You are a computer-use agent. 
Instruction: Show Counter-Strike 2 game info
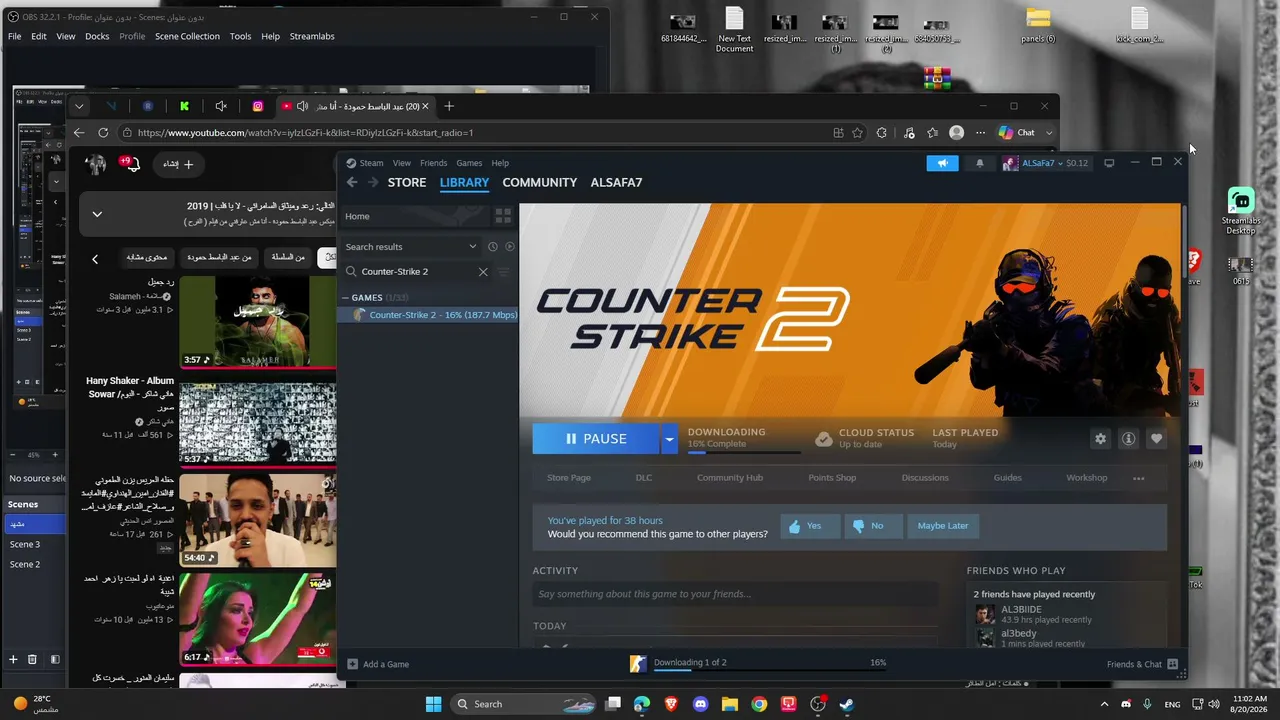(x=1128, y=438)
